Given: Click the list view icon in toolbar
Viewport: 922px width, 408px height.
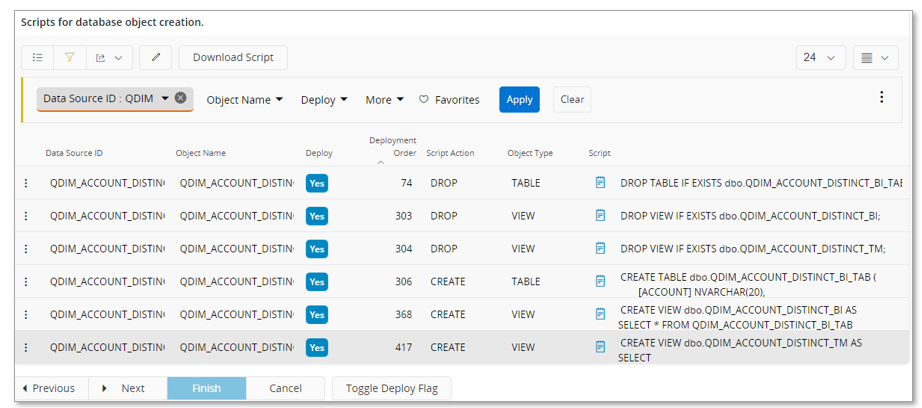Looking at the screenshot, I should pos(38,58).
